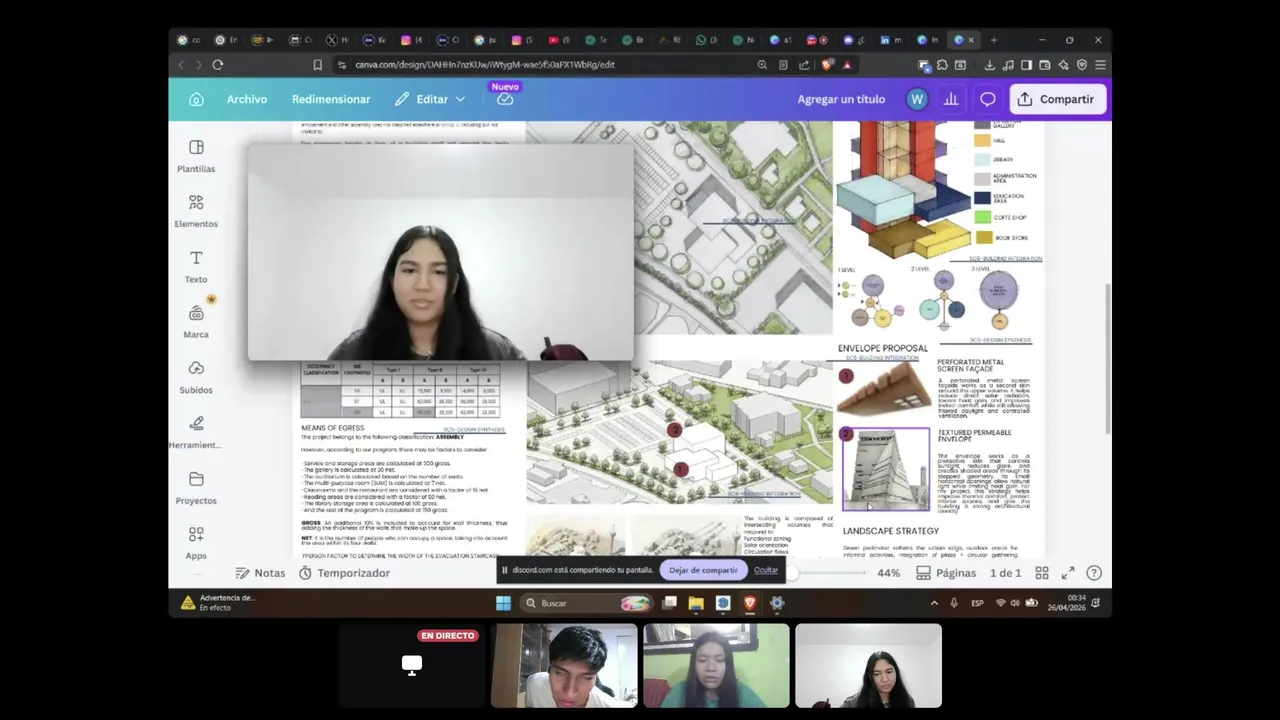This screenshot has width=1280, height=720.
Task: Open the browser hamburger menu
Action: [x=1100, y=65]
